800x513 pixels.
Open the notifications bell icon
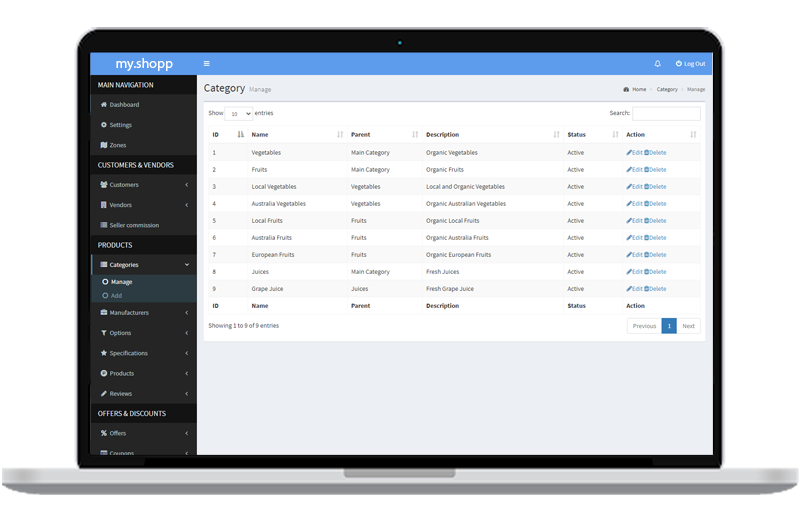658,64
